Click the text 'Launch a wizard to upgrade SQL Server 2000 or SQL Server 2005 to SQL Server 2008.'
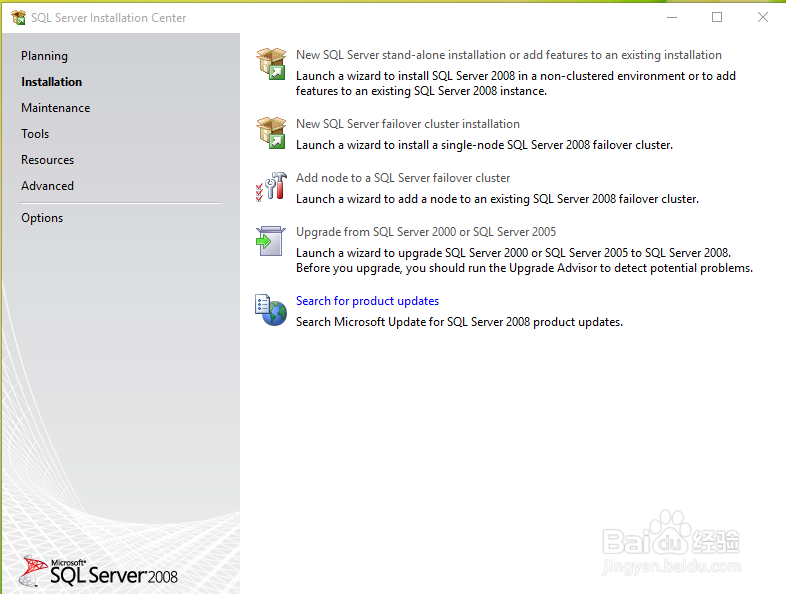 513,253
